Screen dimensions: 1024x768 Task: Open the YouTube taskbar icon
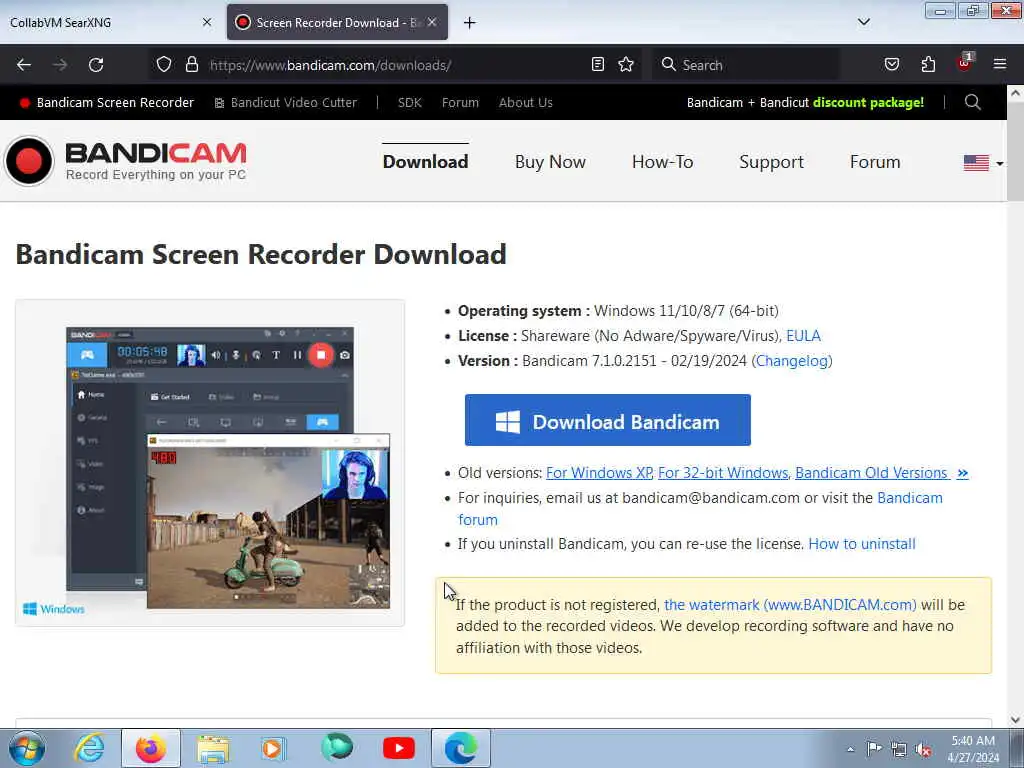click(399, 748)
